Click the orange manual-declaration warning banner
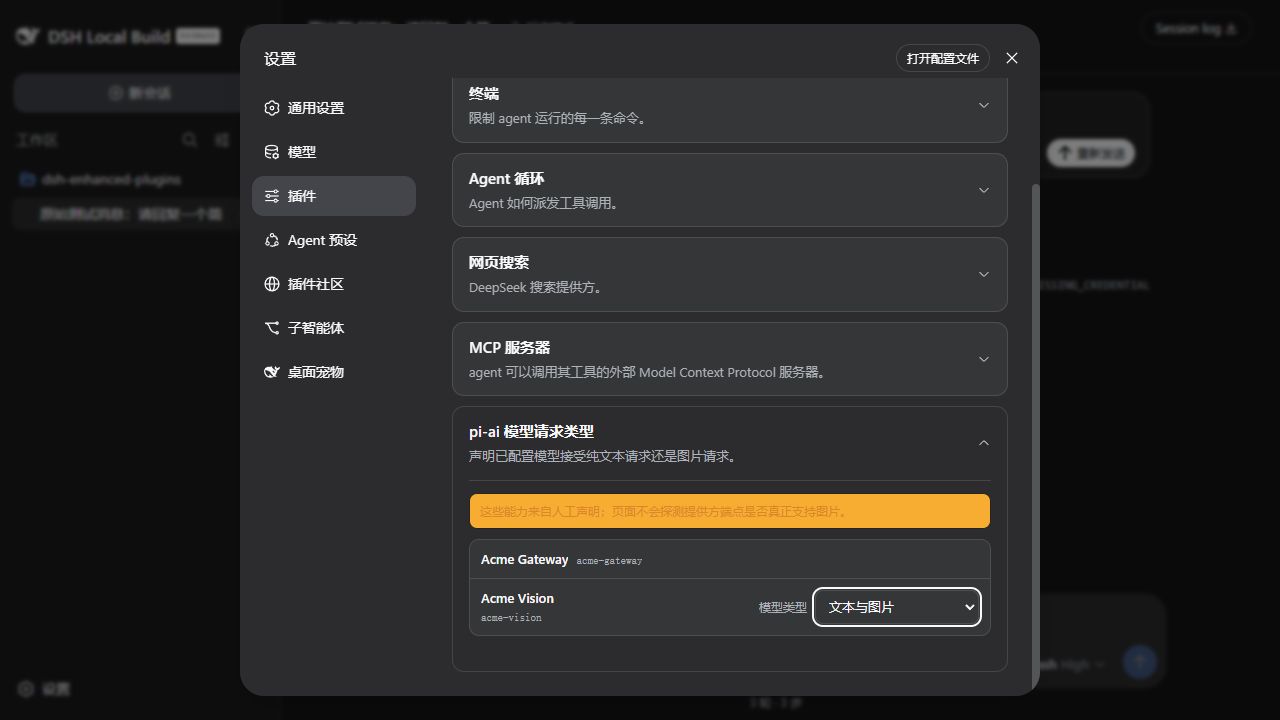This screenshot has height=720, width=1280. tap(730, 511)
